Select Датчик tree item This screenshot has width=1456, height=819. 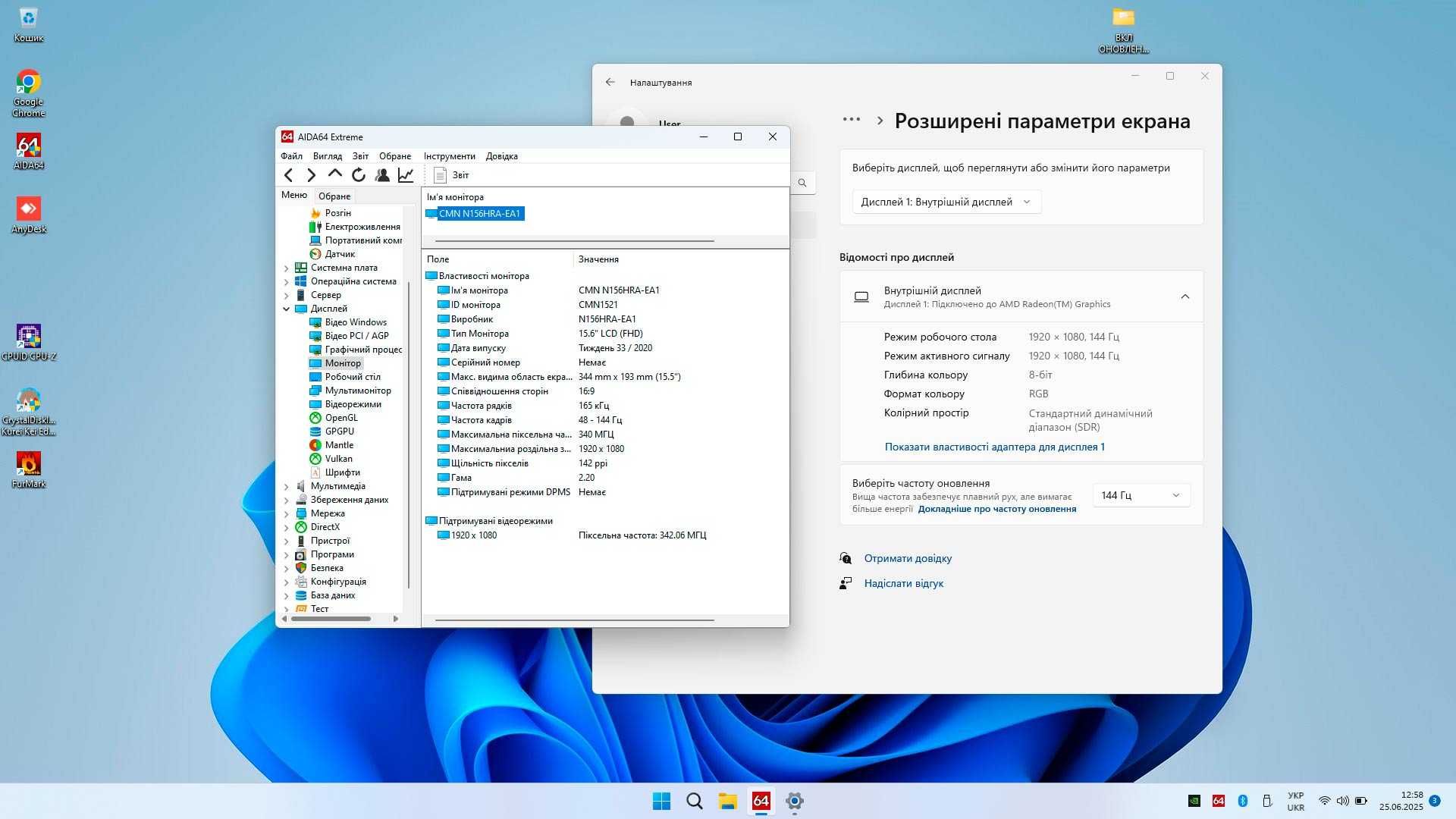332,254
